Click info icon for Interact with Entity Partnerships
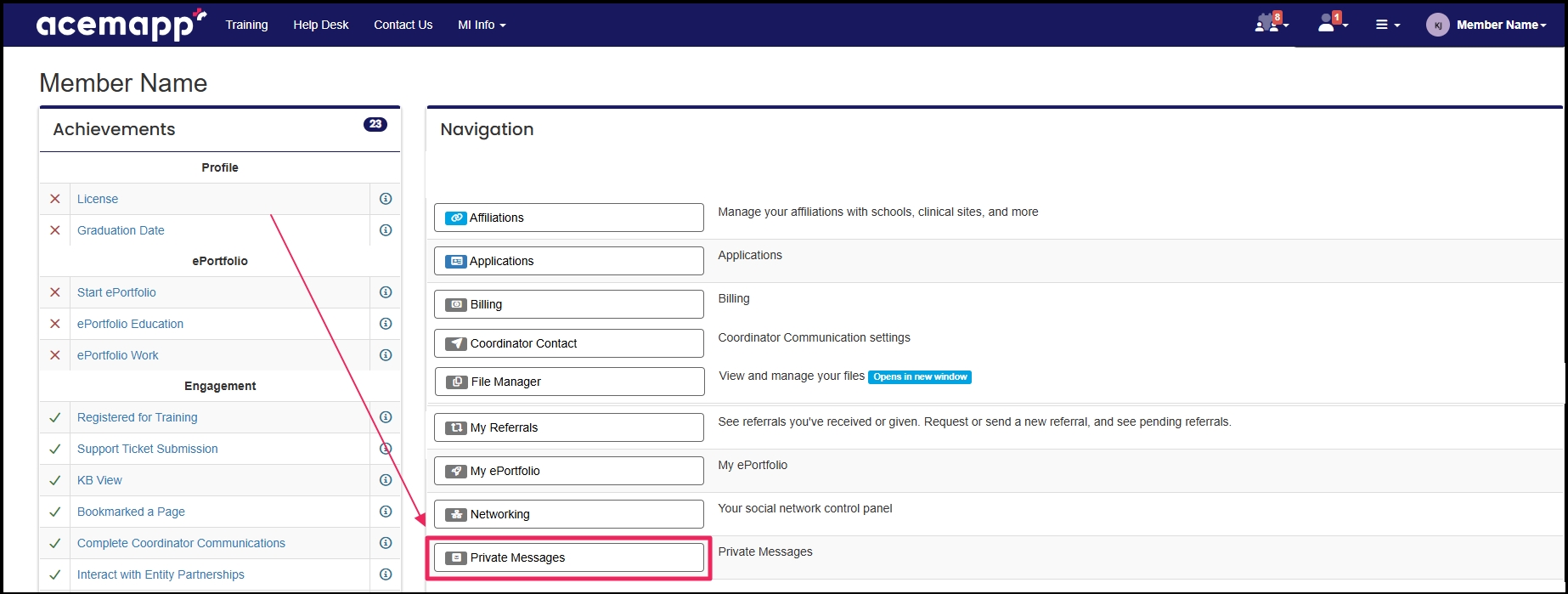 click(386, 574)
